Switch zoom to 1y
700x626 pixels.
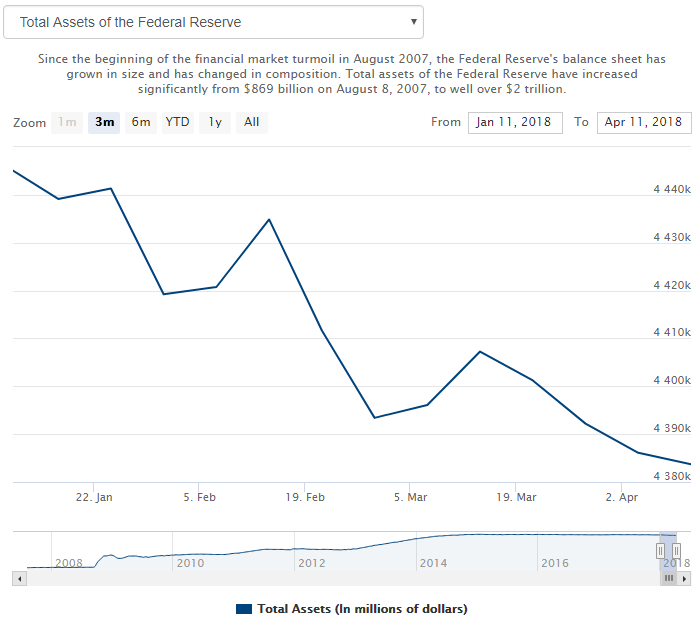click(215, 122)
